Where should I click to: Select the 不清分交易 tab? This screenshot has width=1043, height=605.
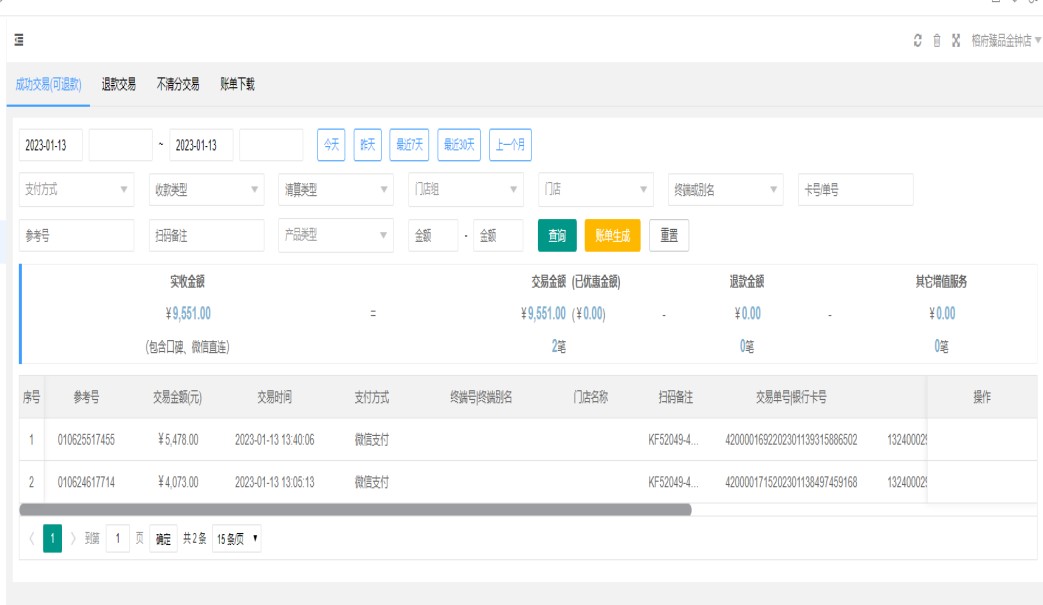click(x=178, y=85)
